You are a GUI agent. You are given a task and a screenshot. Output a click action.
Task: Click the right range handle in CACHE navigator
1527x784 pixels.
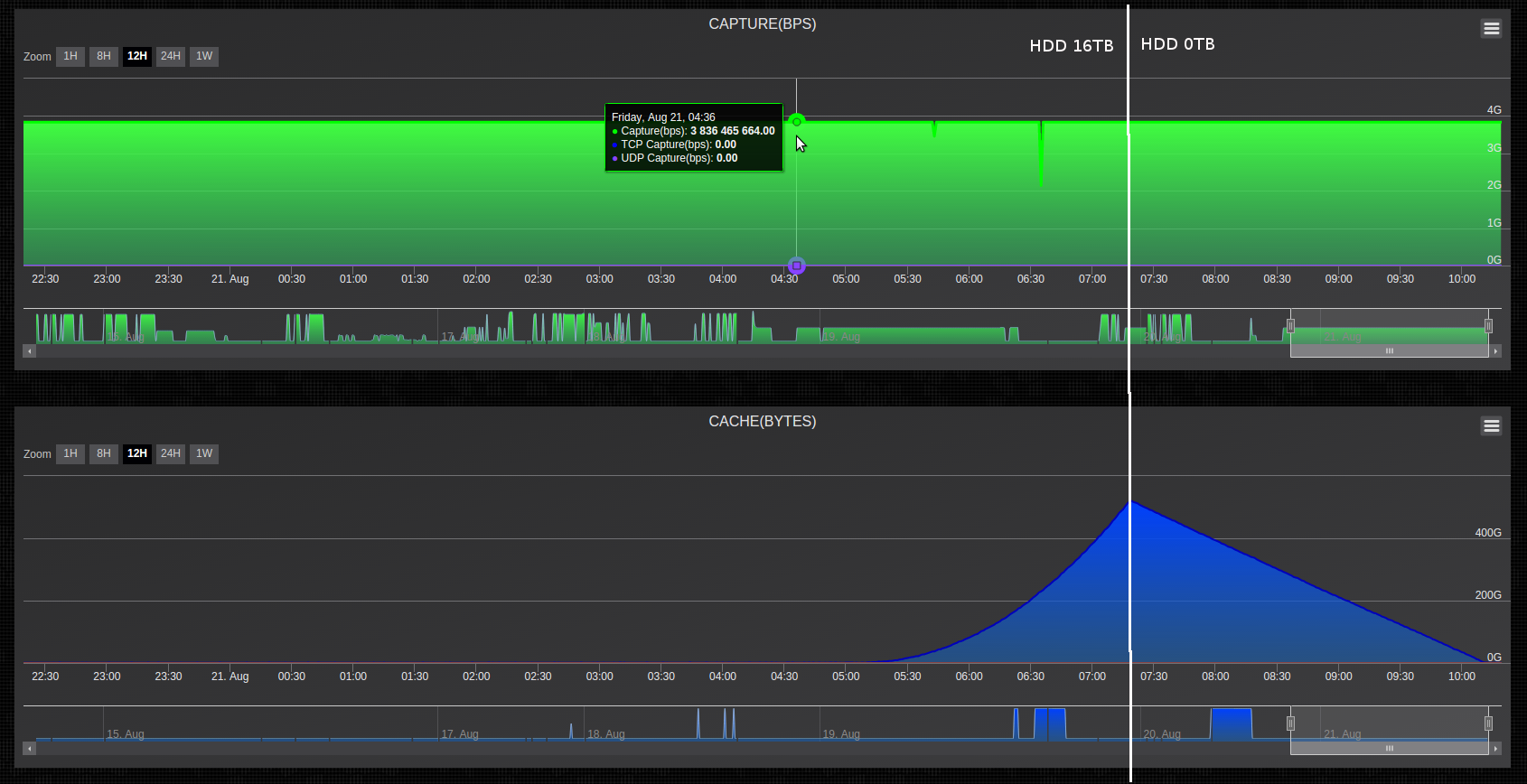point(1488,723)
